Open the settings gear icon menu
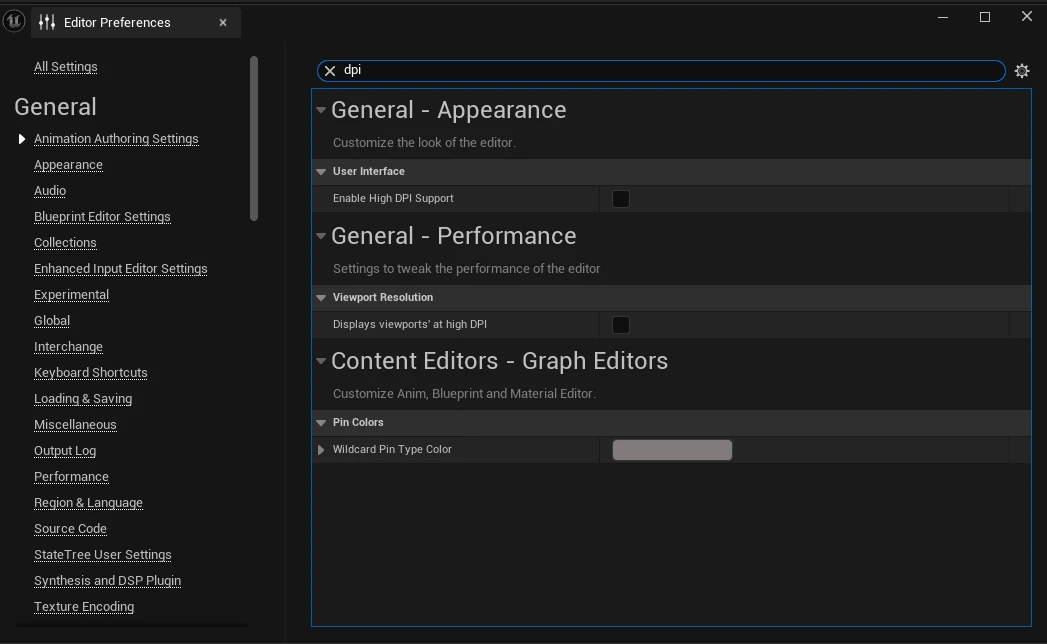Image resolution: width=1047 pixels, height=644 pixels. (1021, 71)
